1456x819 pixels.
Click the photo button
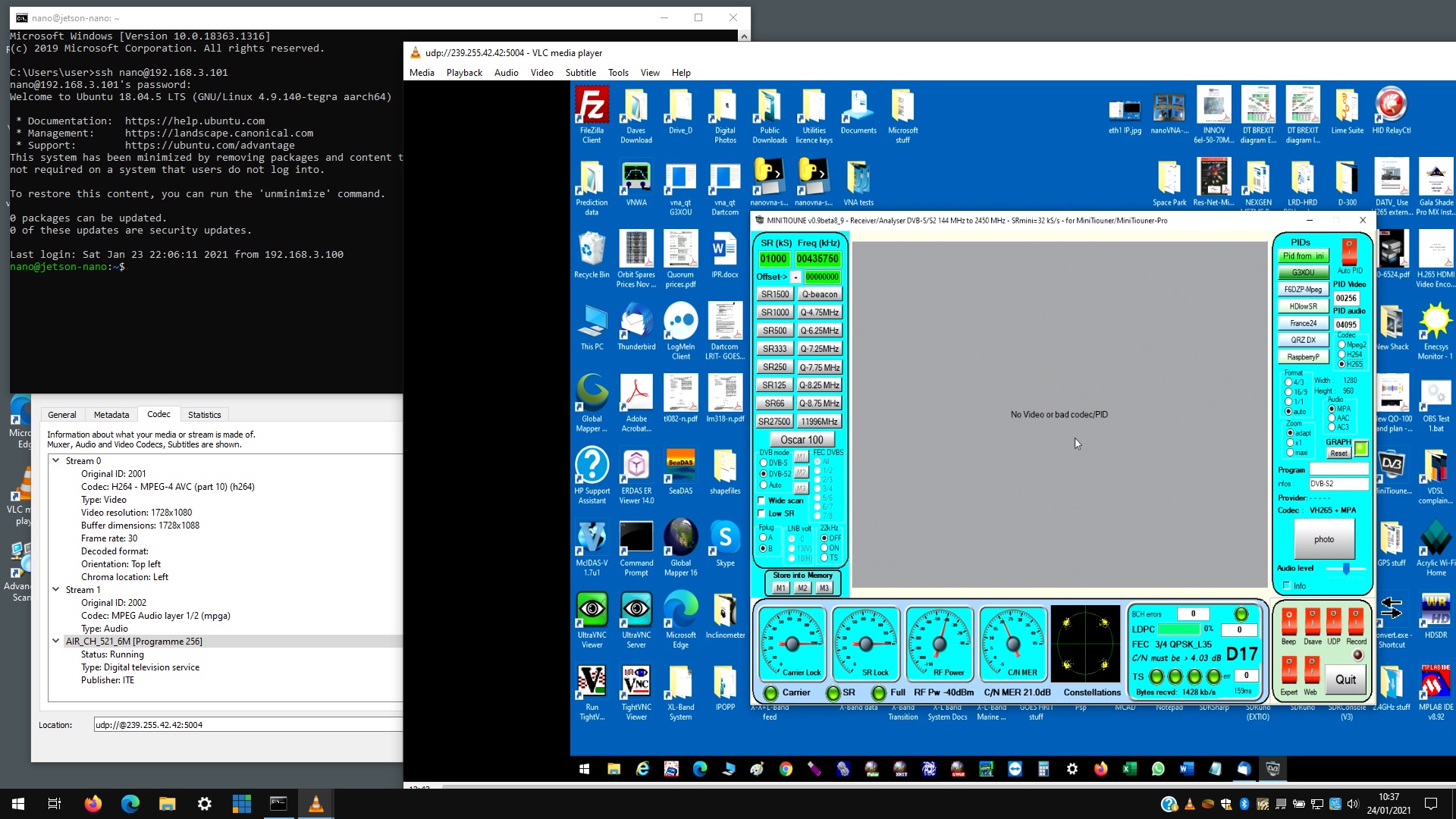[1323, 539]
